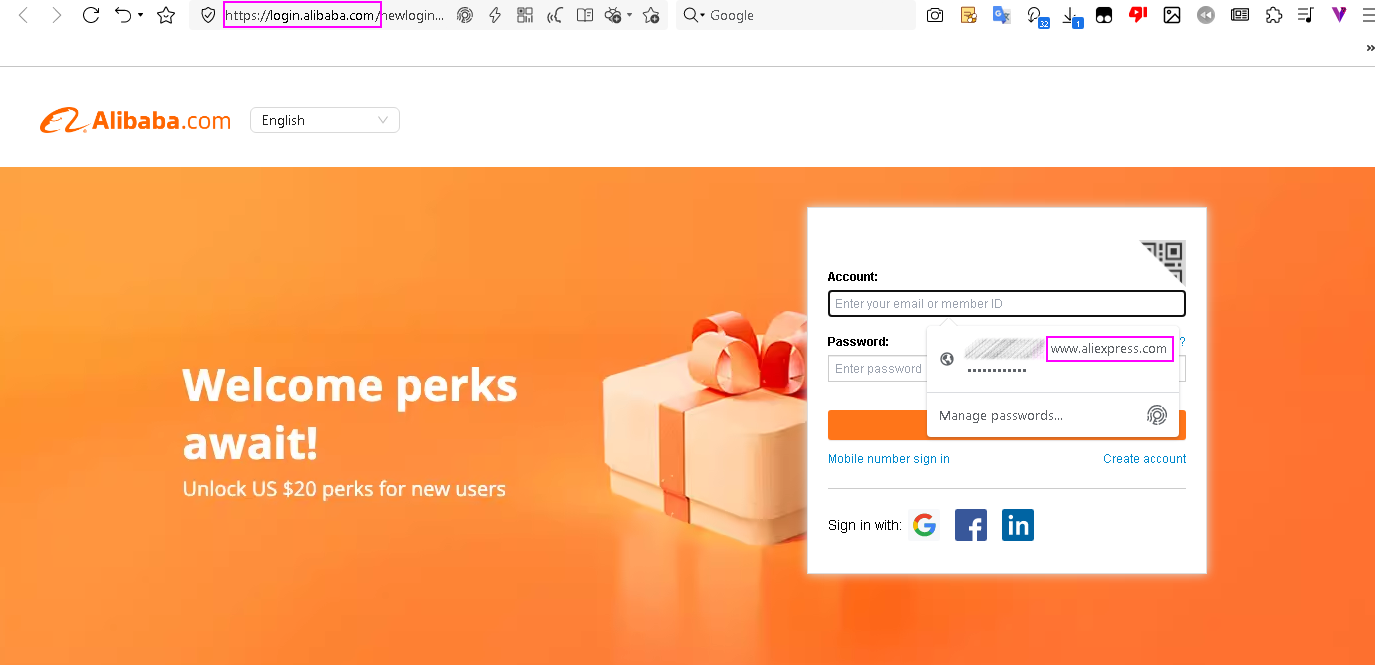This screenshot has width=1375, height=665.
Task: Click the purple V extension icon
Action: click(1339, 15)
